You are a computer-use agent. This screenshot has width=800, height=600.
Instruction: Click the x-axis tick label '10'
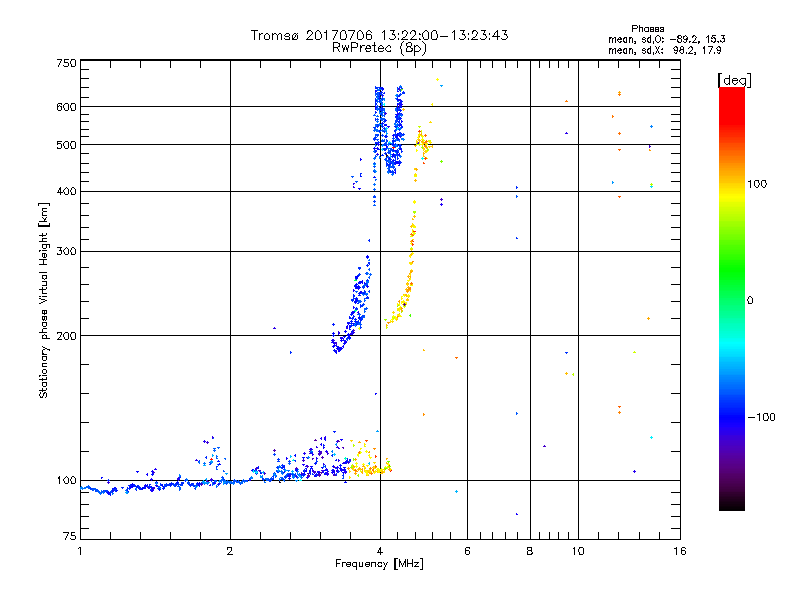578,551
